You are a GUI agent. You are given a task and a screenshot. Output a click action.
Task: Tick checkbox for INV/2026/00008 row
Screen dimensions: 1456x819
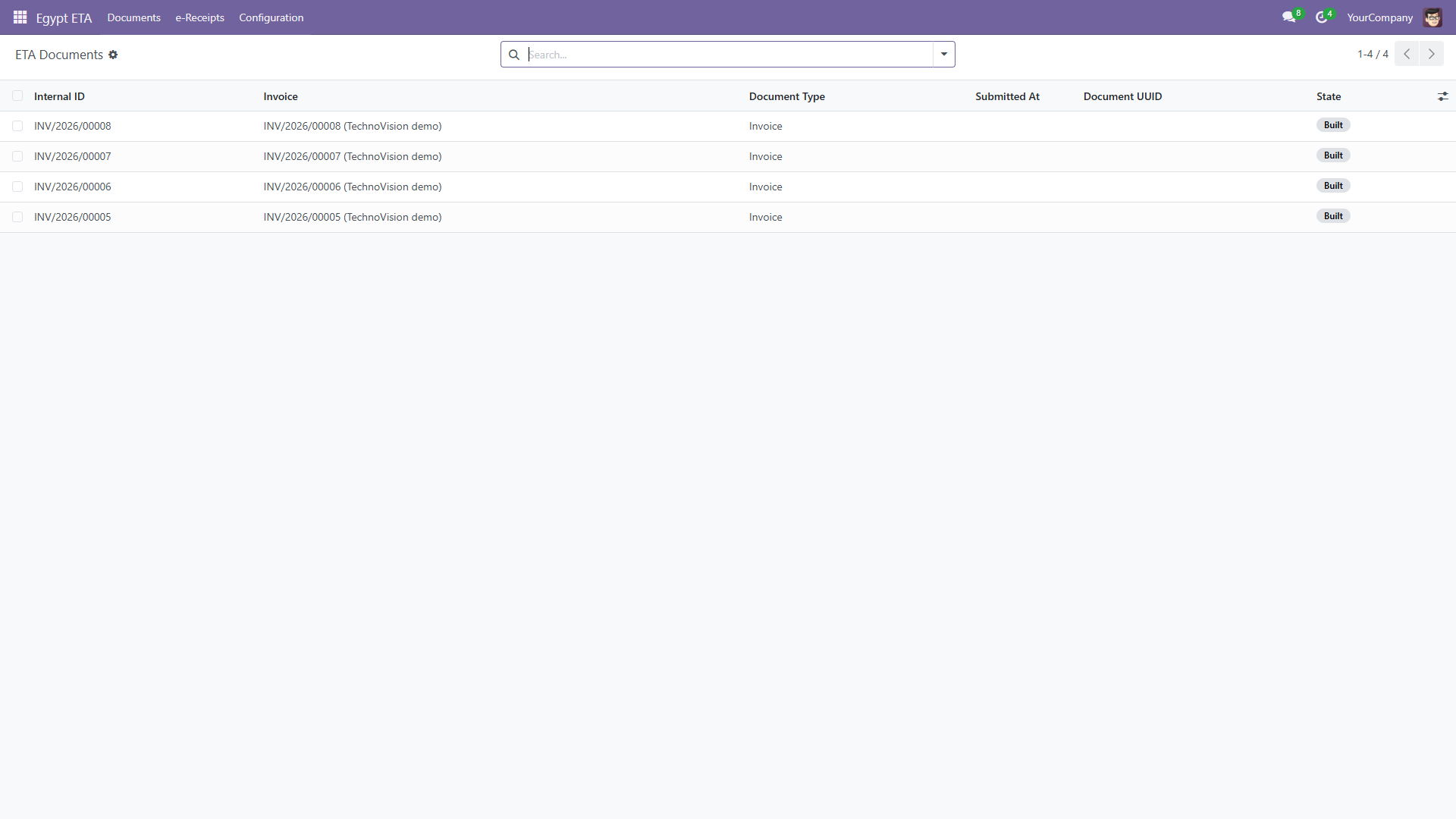[x=17, y=126]
